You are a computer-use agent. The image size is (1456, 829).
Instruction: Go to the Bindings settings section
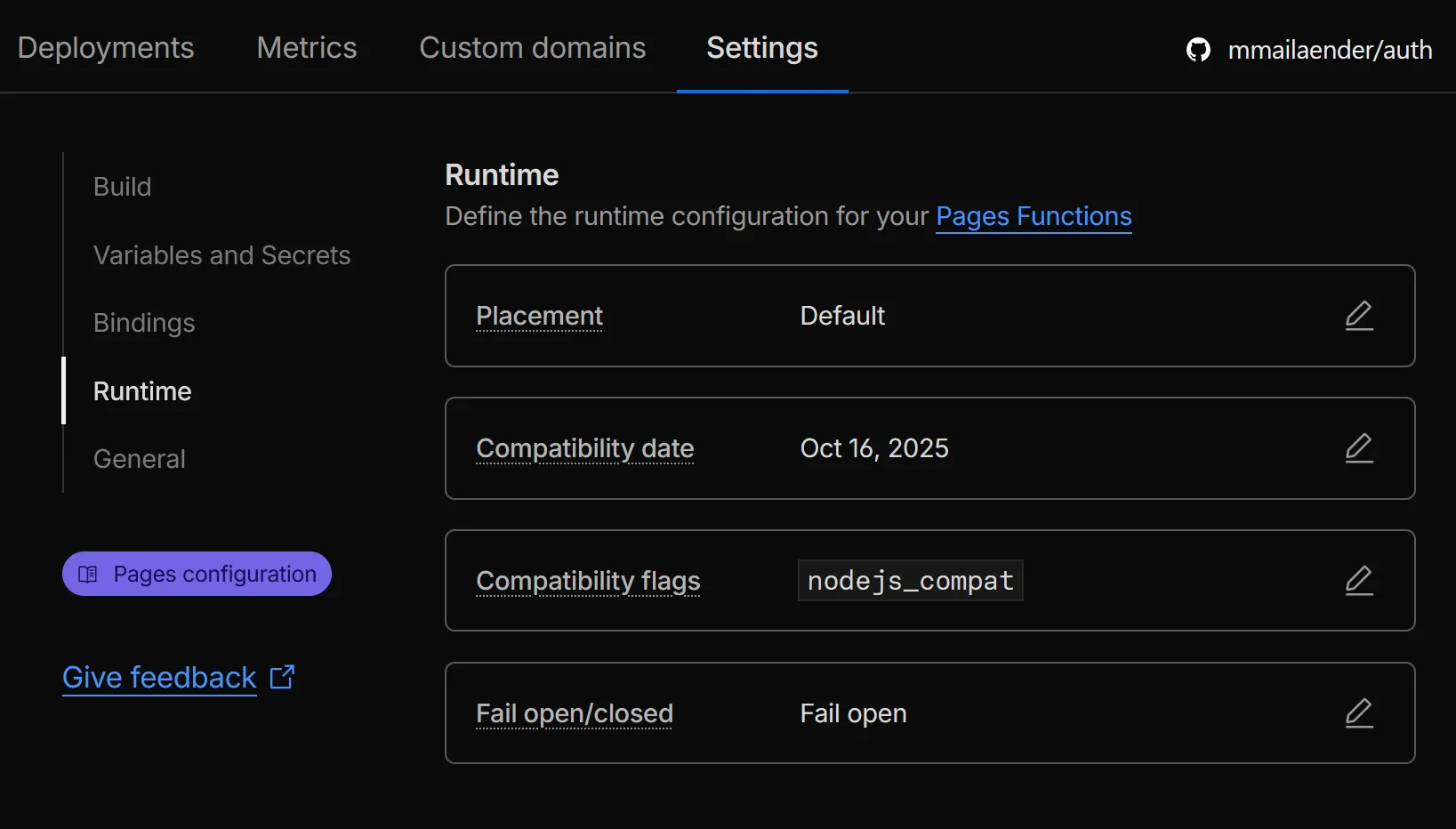143,323
